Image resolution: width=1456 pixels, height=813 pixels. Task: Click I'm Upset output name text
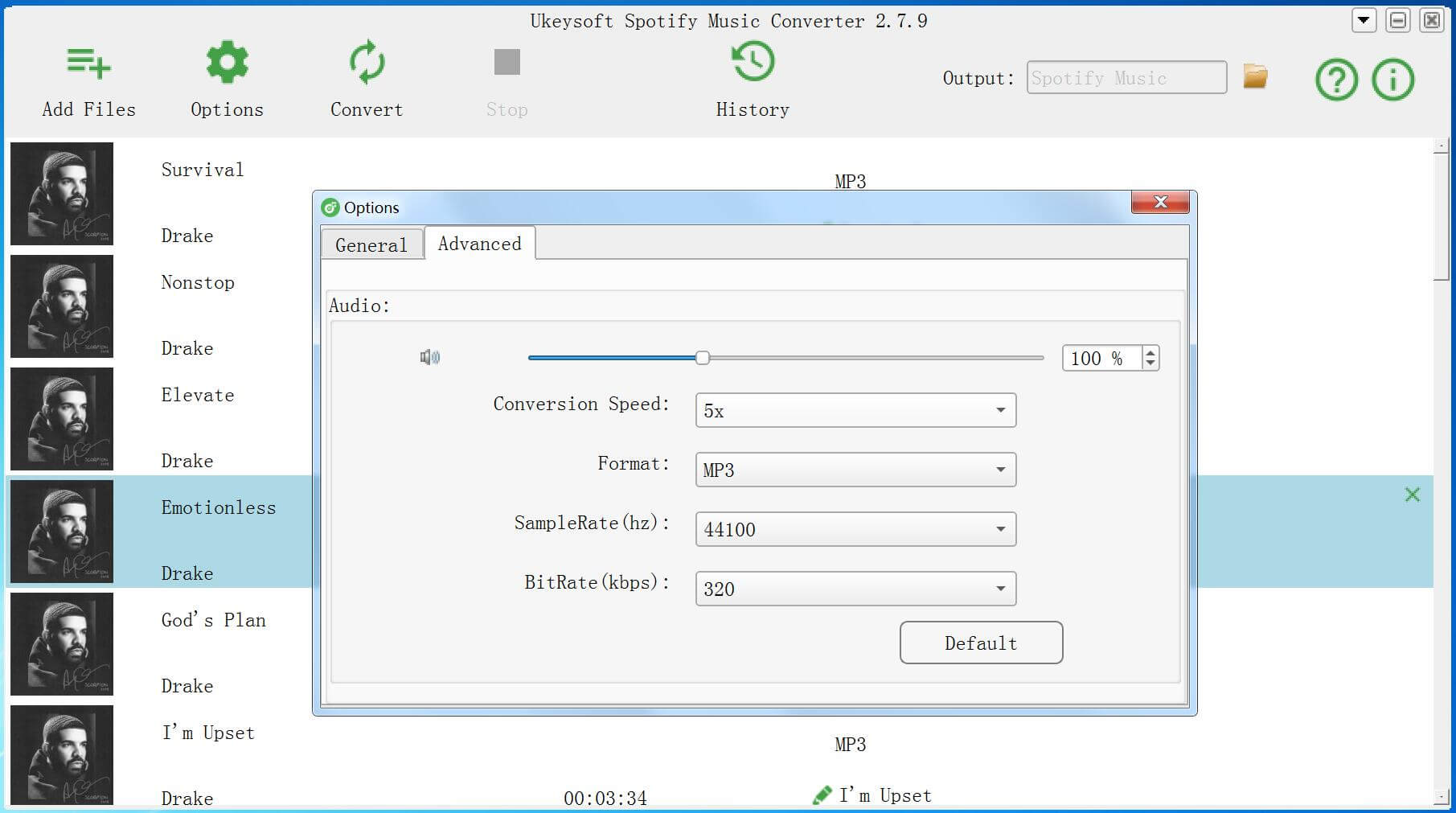(885, 795)
